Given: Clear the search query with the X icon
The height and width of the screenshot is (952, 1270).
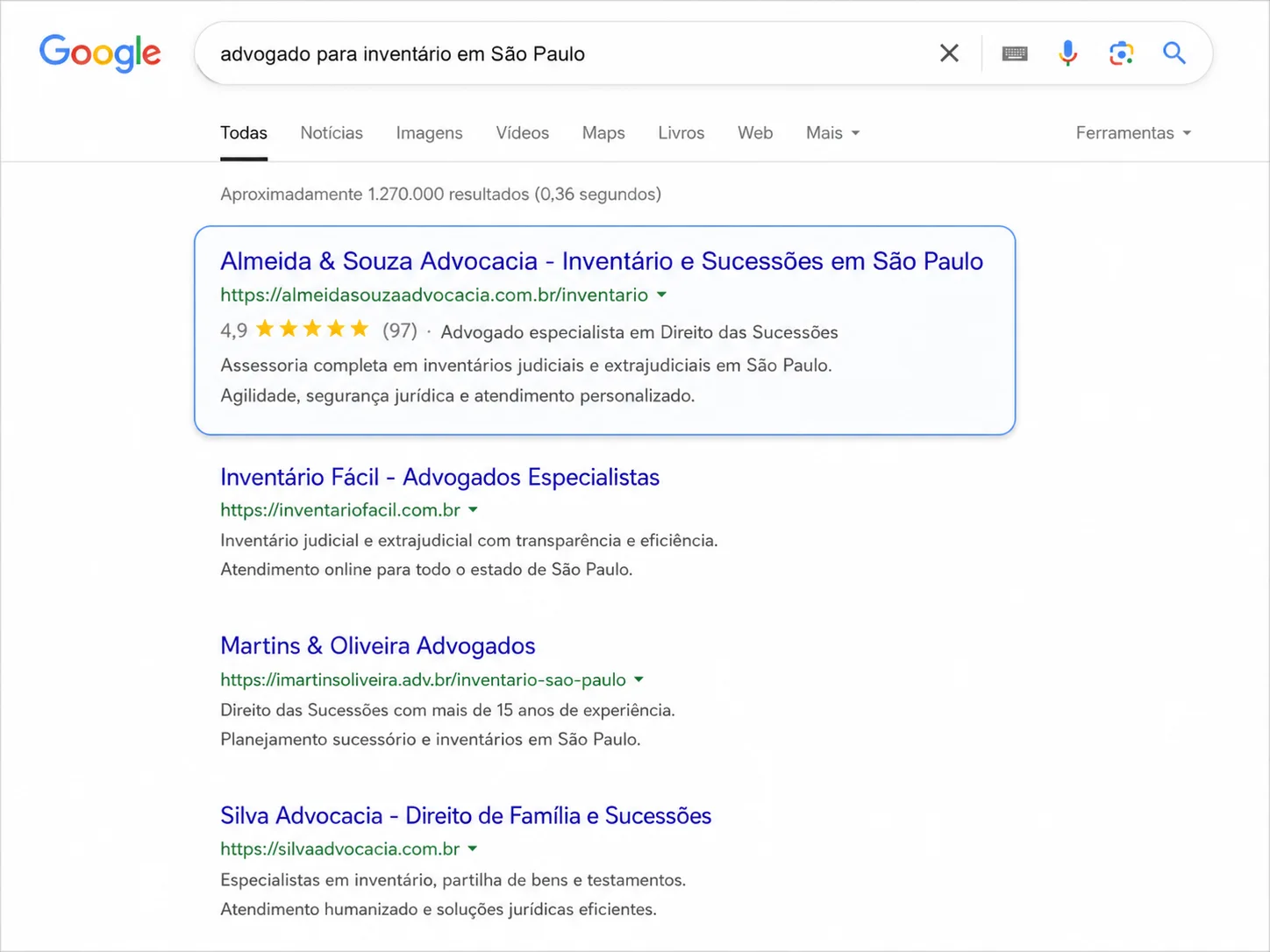Looking at the screenshot, I should click(x=949, y=53).
